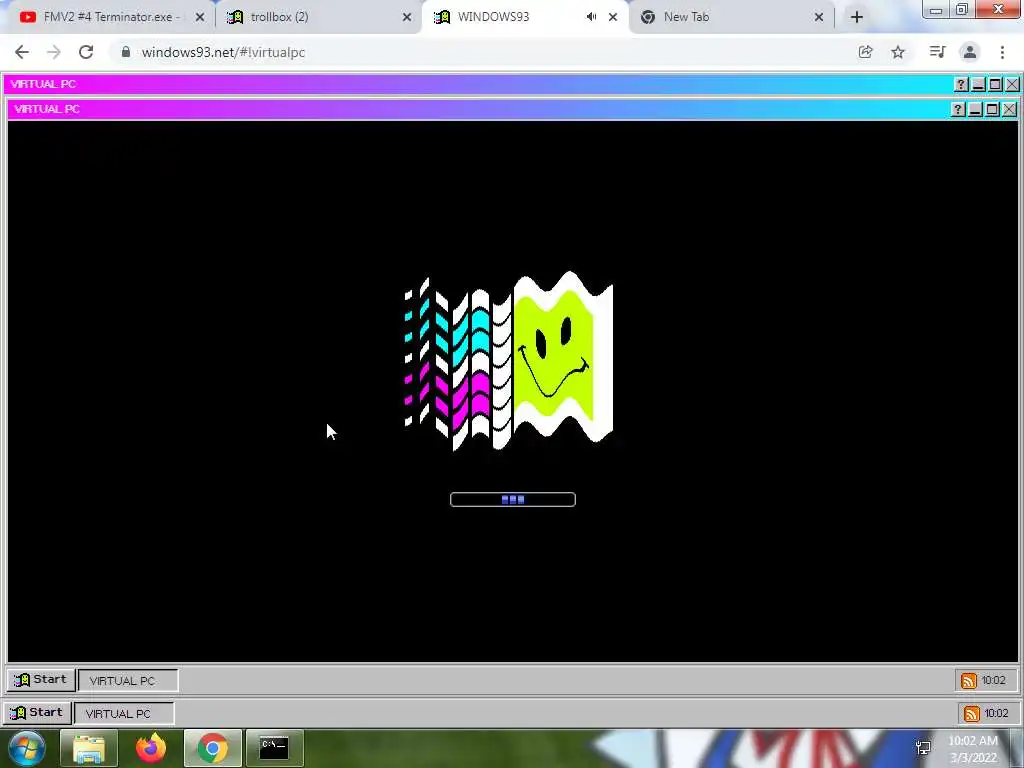Go back to the previous page
This screenshot has height=768, width=1024.
[22, 52]
